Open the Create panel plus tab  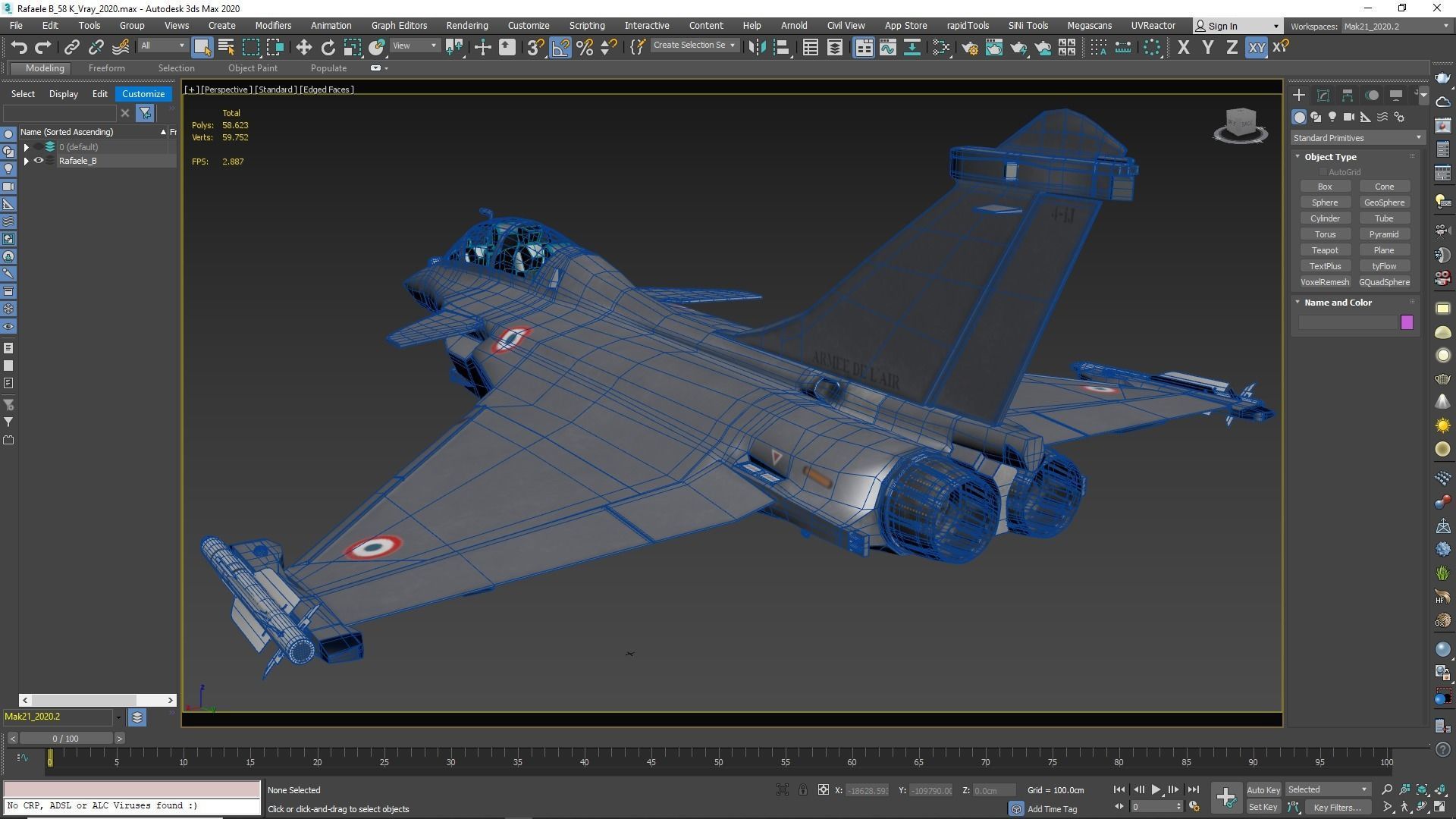coord(1299,95)
